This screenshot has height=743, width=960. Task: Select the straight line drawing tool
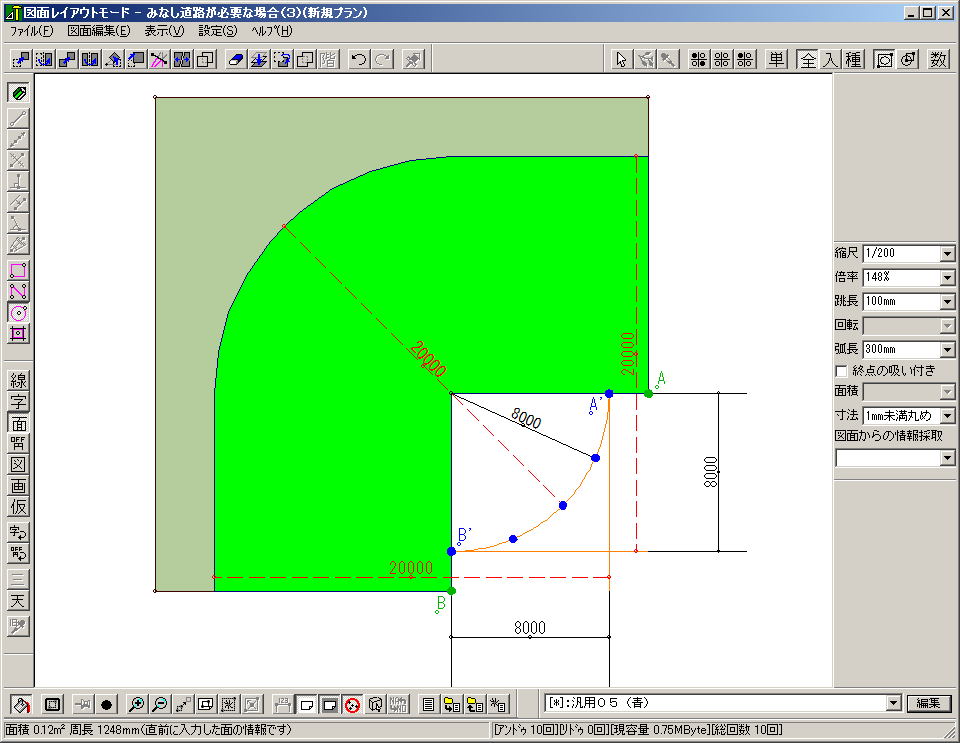pos(18,118)
